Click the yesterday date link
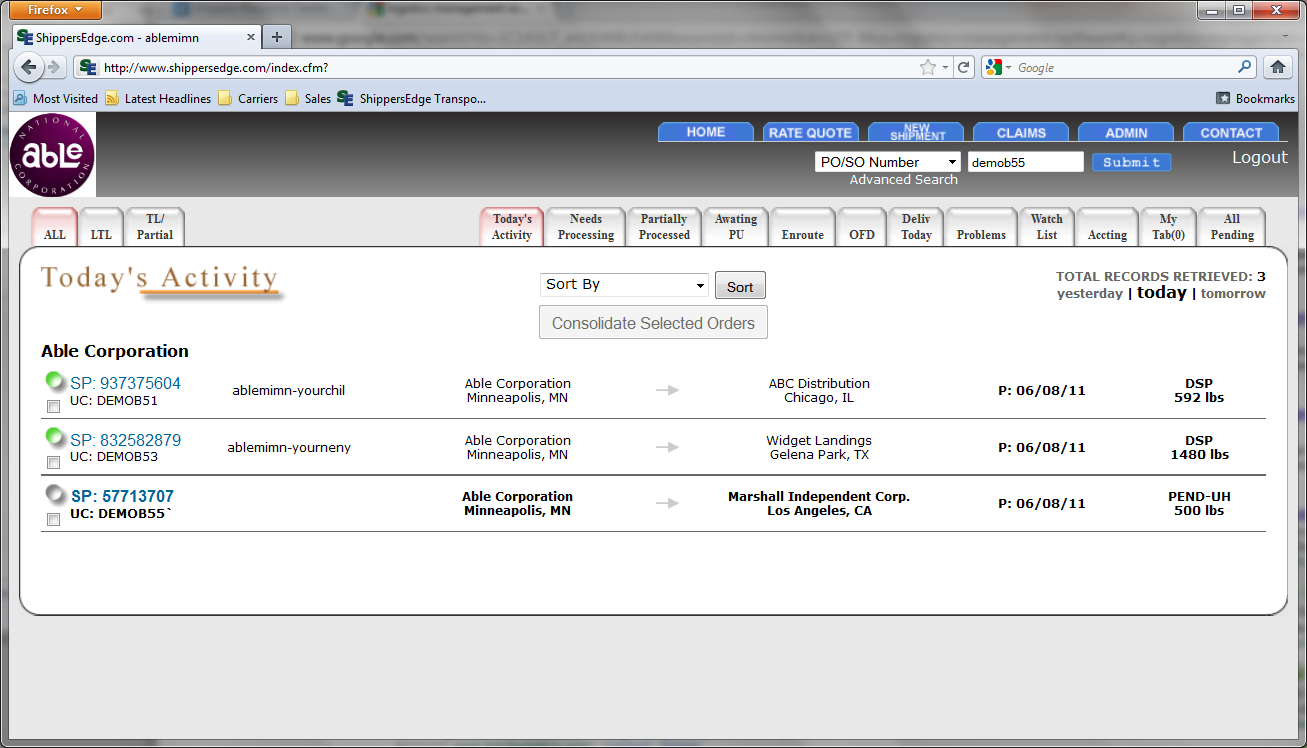The height and width of the screenshot is (748, 1307). click(1090, 294)
